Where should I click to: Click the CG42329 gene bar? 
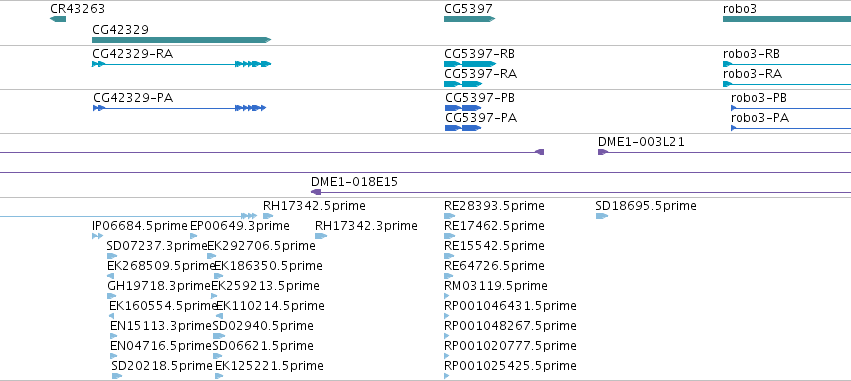click(181, 40)
